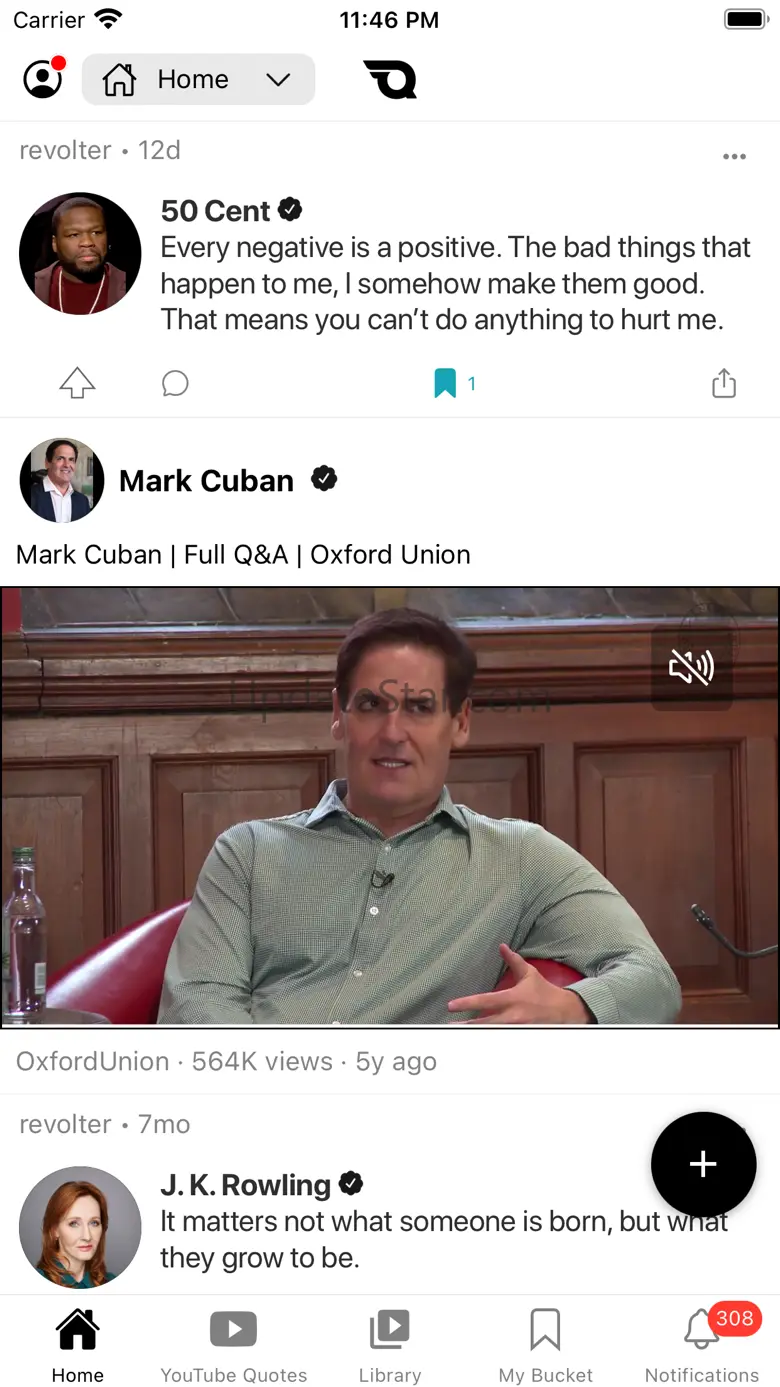Share the 50 Cent quote
The height and width of the screenshot is (1387, 780).
[x=724, y=383]
